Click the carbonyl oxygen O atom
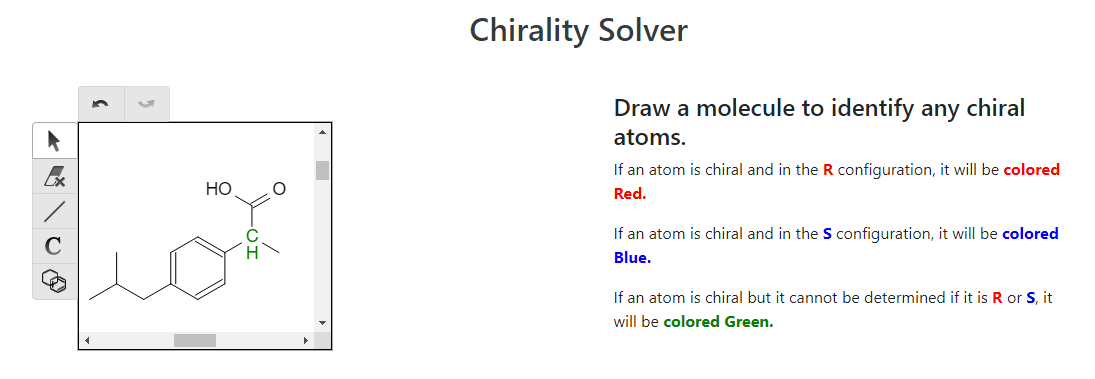1095x379 pixels. click(279, 188)
